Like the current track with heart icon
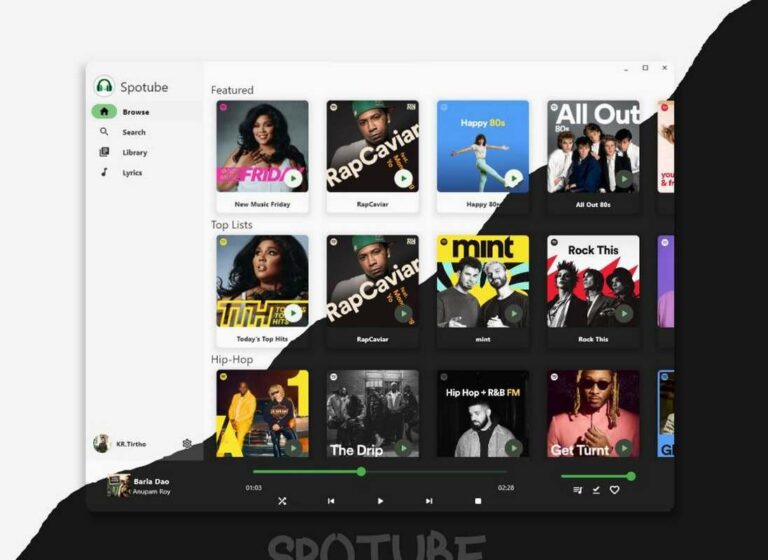The width and height of the screenshot is (768, 560). point(614,490)
